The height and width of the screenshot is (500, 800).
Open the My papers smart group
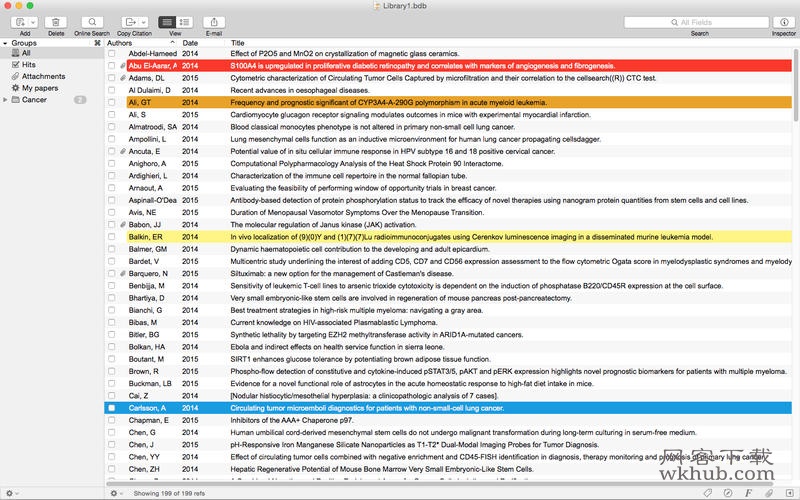coord(52,88)
